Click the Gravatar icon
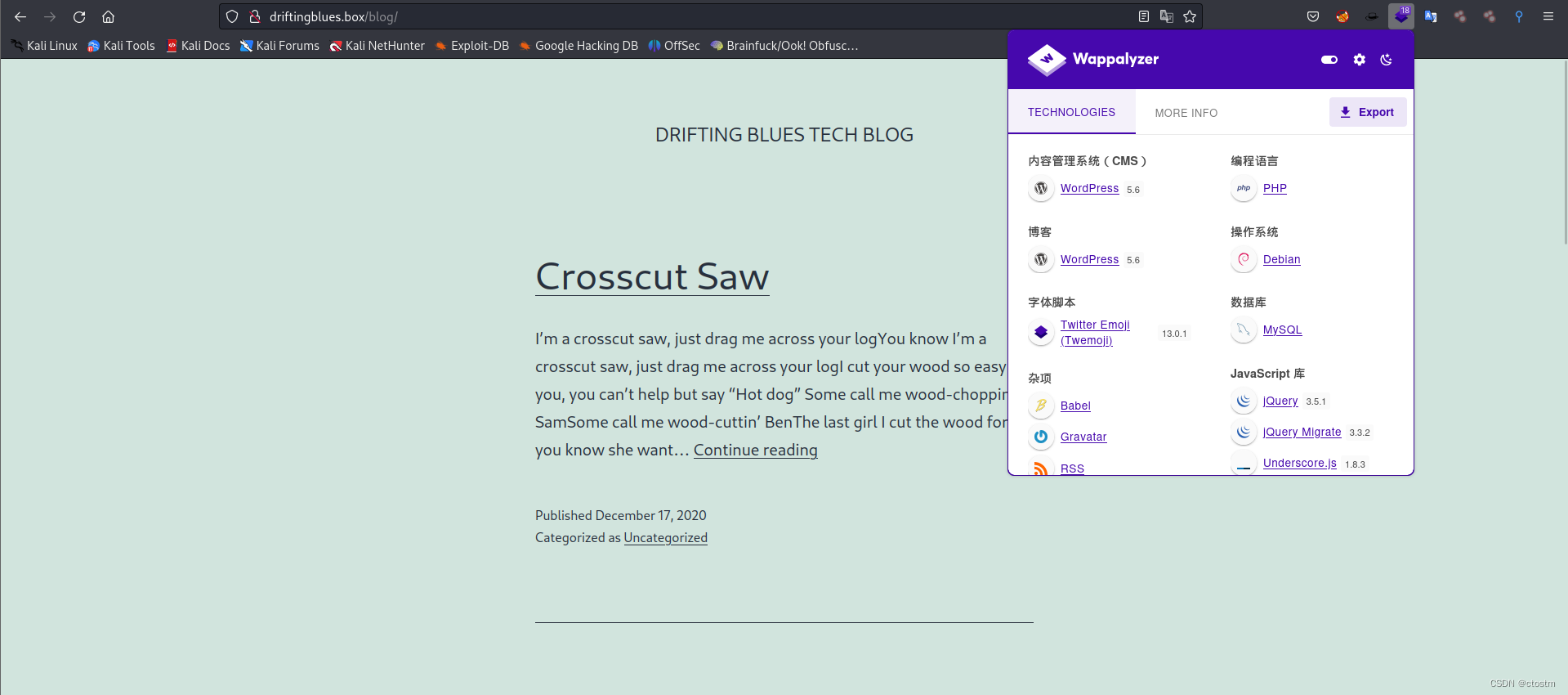 coord(1041,437)
